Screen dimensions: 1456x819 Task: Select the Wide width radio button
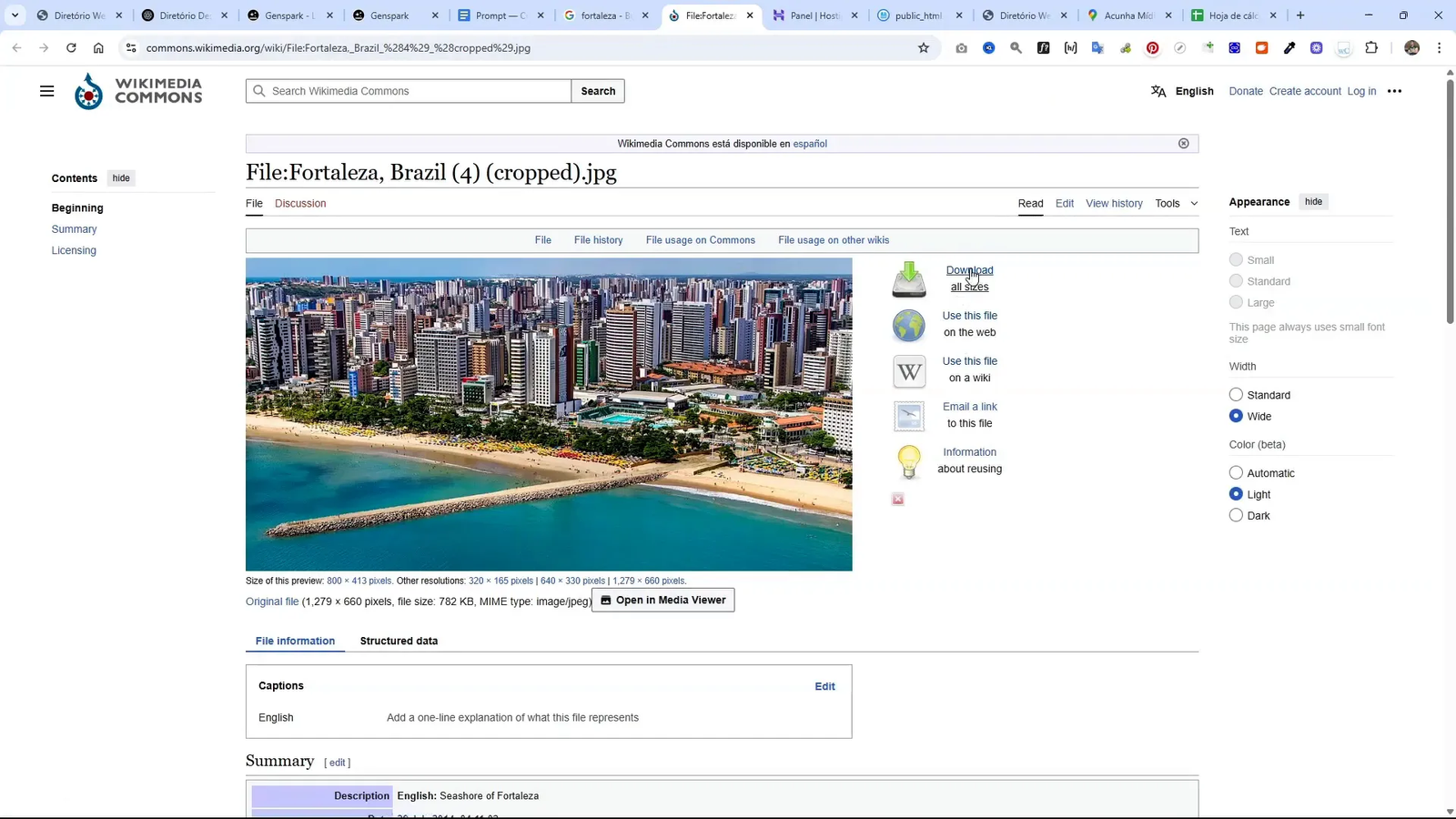[1236, 415]
